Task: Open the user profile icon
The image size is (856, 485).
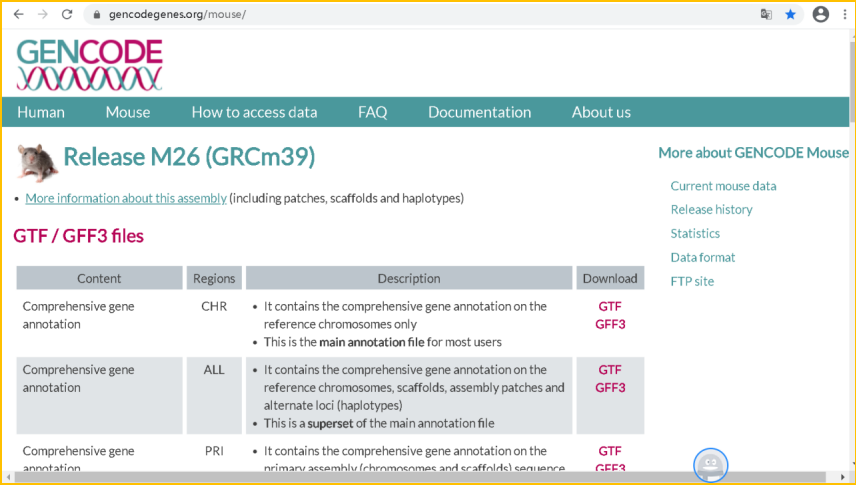Action: pyautogui.click(x=821, y=15)
